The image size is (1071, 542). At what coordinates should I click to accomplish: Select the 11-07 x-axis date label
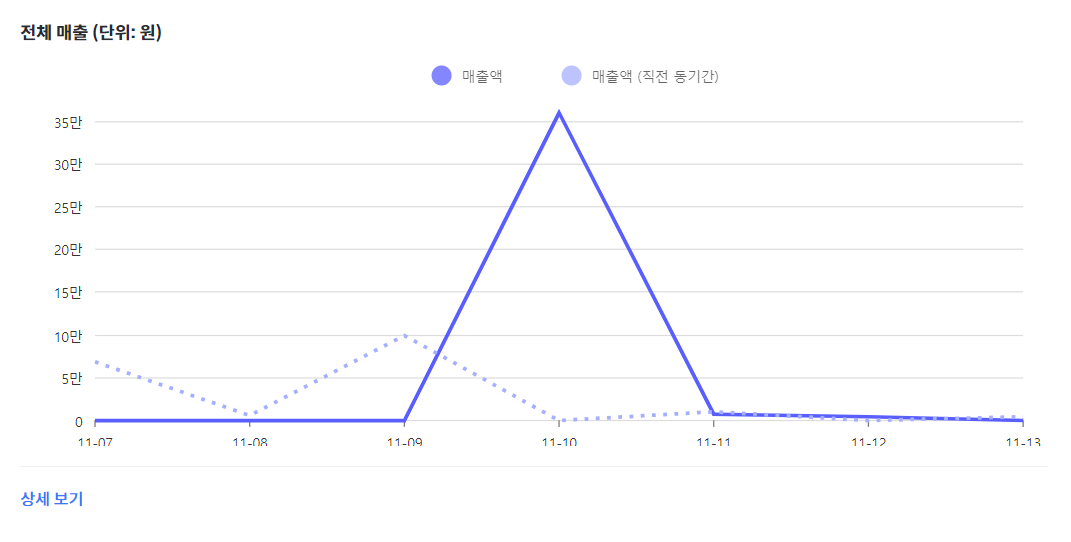tap(95, 442)
